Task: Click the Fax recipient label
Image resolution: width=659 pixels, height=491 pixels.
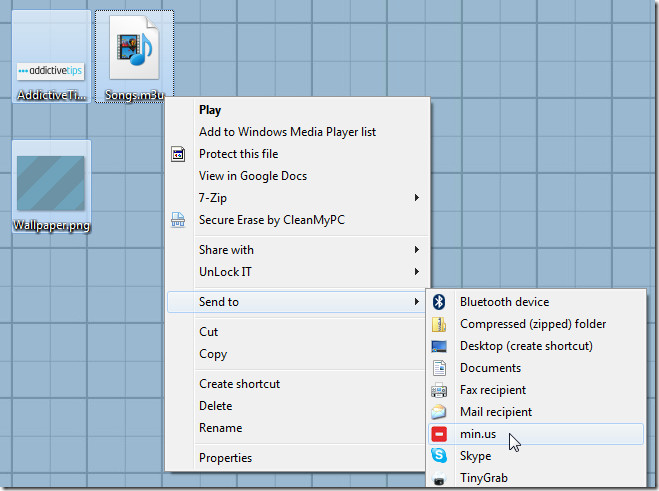Action: click(x=493, y=390)
